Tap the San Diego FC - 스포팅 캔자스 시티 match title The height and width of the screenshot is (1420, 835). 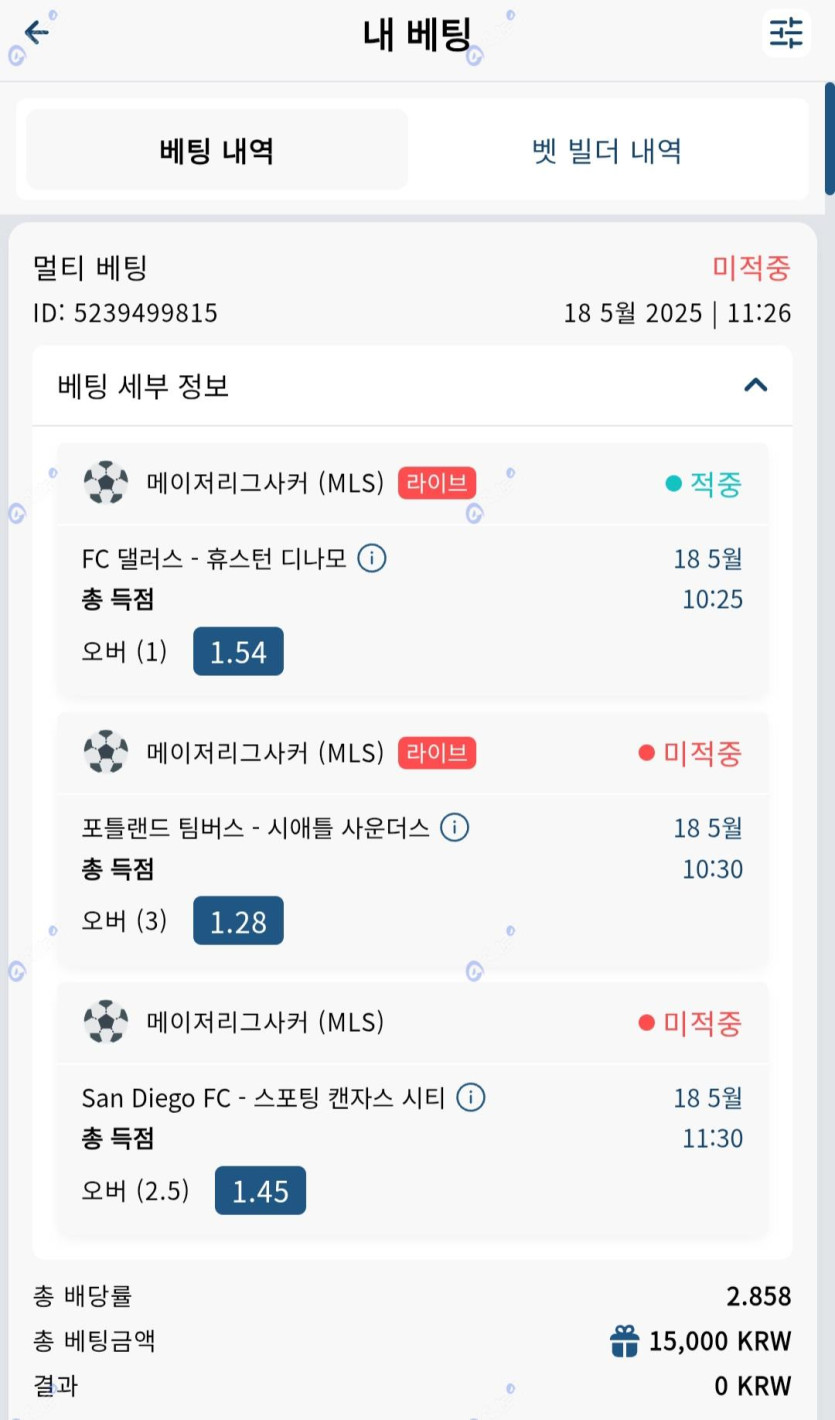click(263, 1098)
